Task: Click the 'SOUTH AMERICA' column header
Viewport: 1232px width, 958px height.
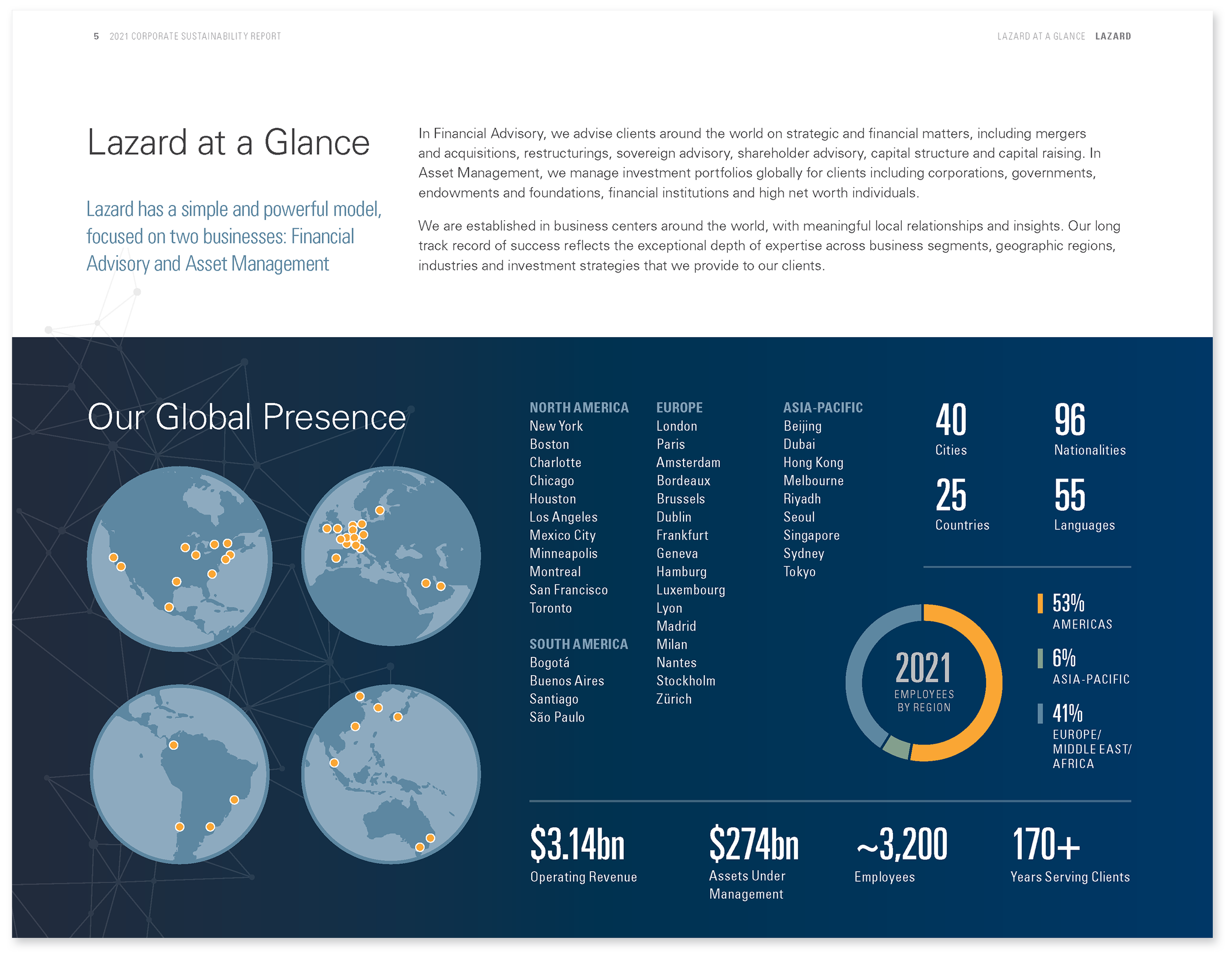Action: click(578, 644)
